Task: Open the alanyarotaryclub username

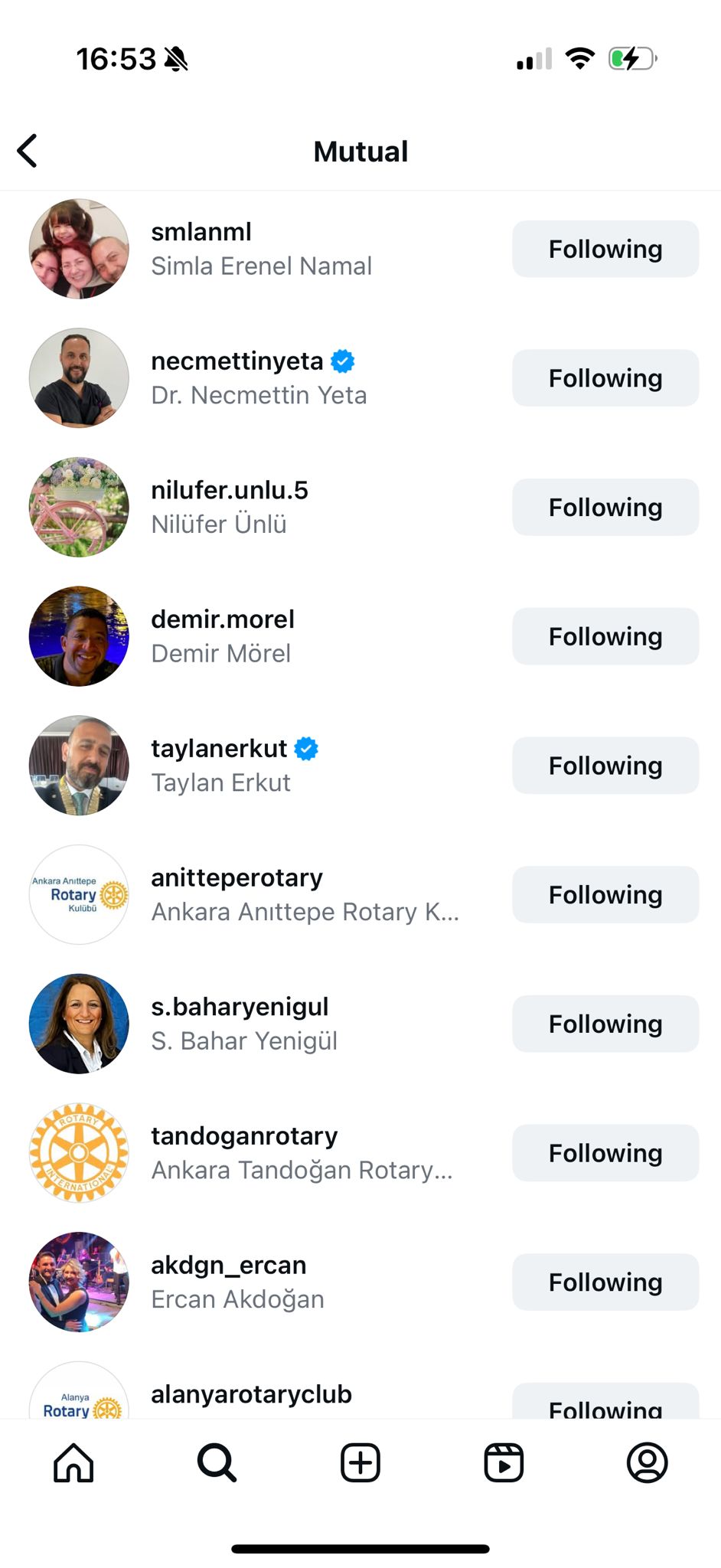Action: 251,1394
